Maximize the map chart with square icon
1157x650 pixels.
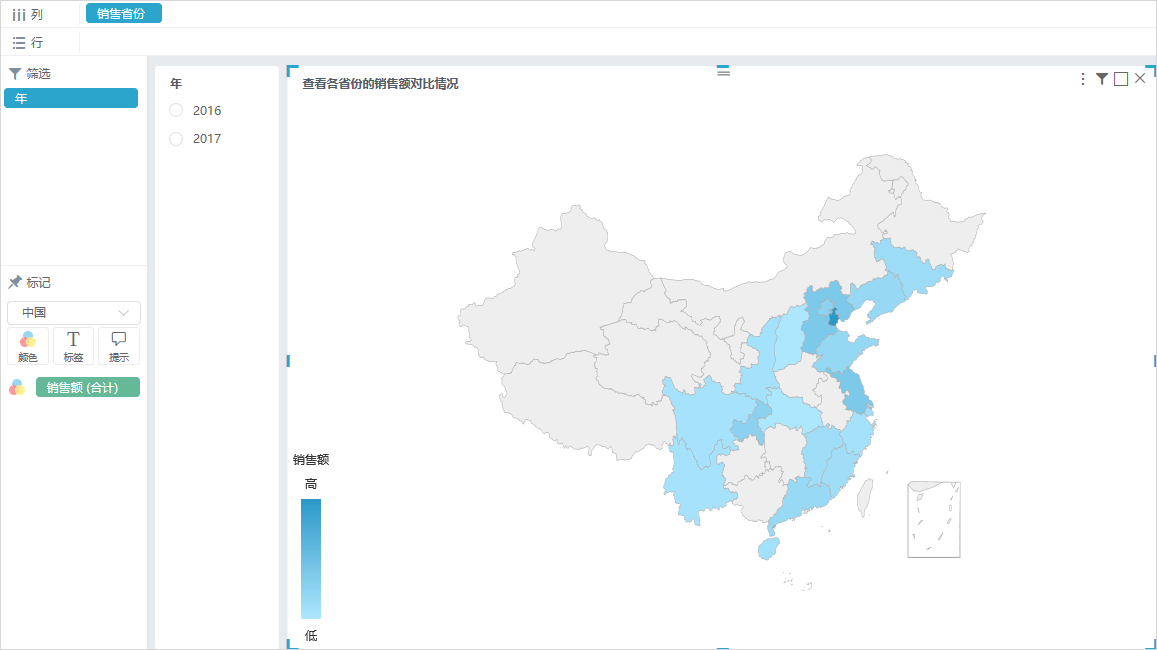click(1121, 79)
